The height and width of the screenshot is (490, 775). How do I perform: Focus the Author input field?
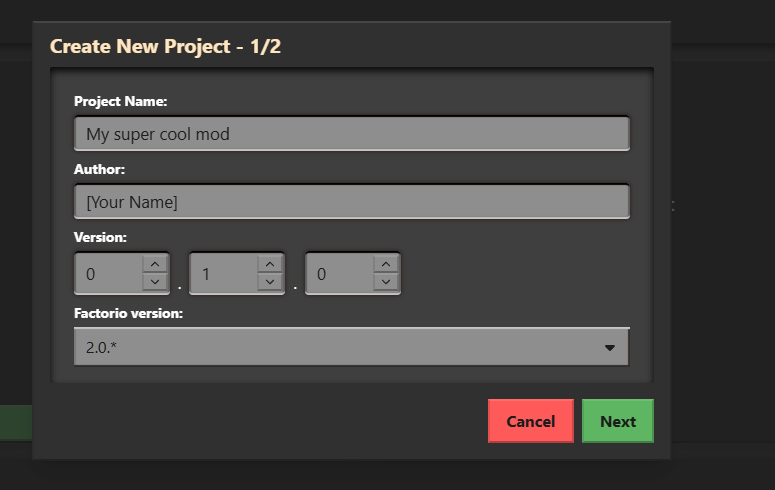pyautogui.click(x=351, y=202)
